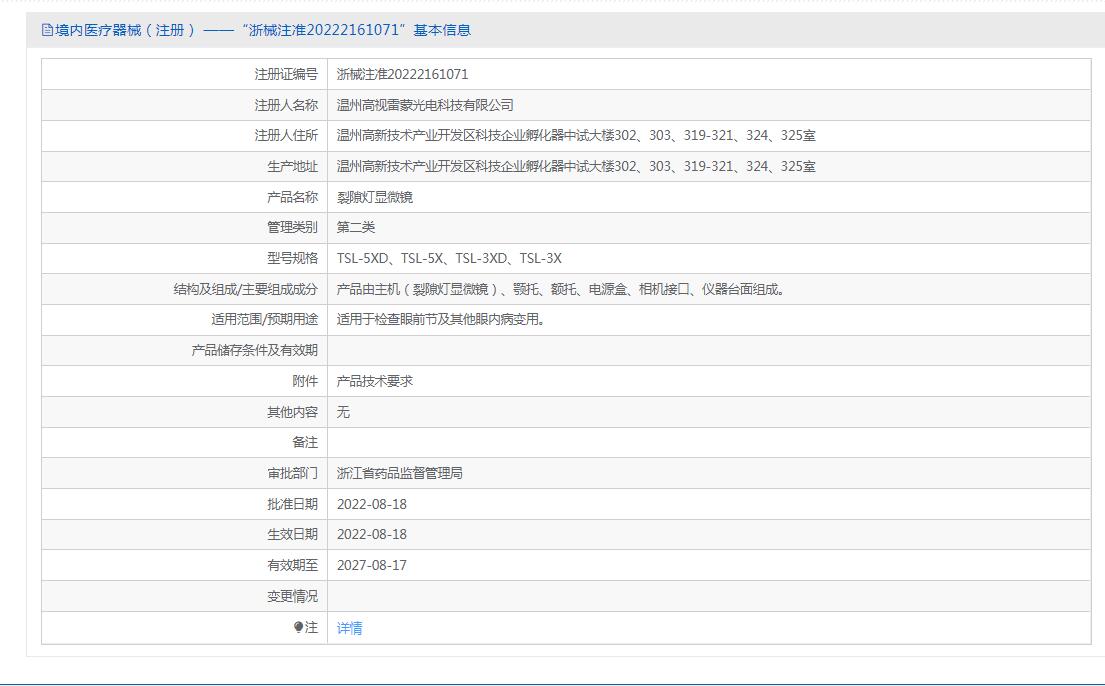Select registration number 浙械注准20222161071 in table
The height and width of the screenshot is (686, 1105).
coord(402,74)
